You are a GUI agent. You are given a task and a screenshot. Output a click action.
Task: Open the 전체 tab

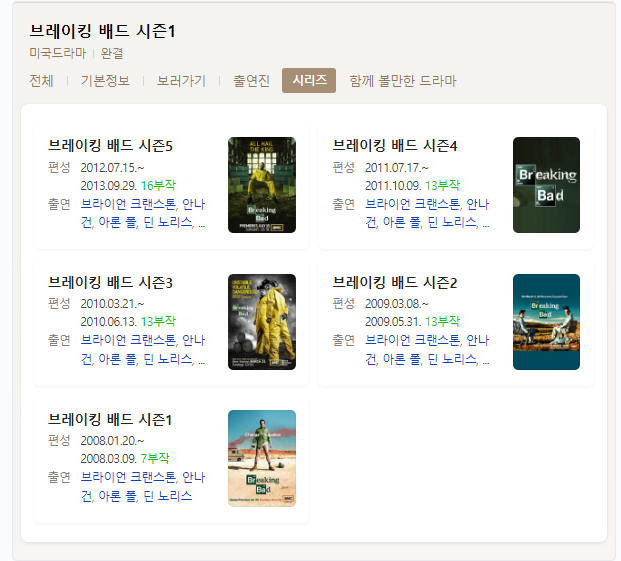click(41, 81)
